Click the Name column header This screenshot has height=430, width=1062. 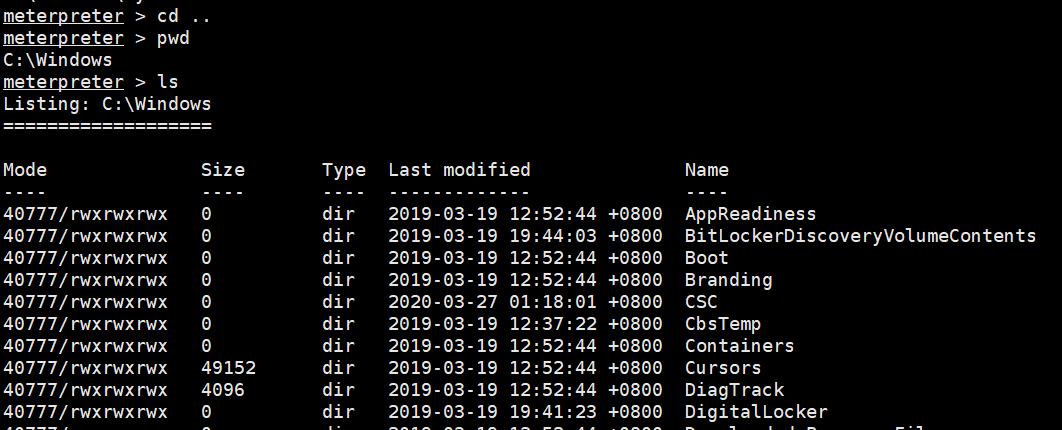(706, 170)
